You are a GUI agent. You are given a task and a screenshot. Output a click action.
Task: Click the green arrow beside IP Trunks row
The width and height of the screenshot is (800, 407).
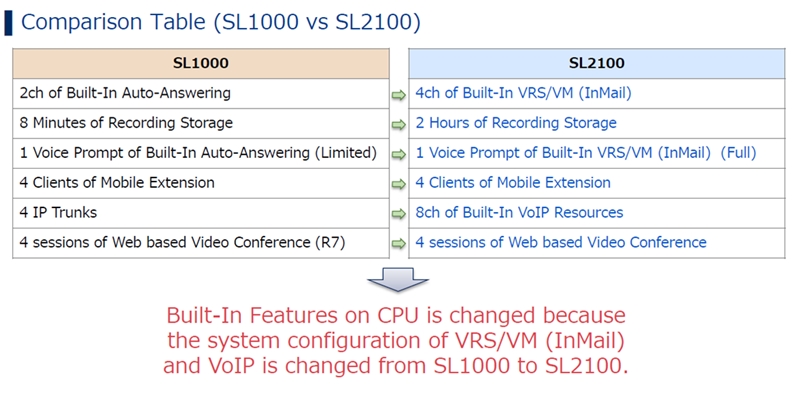[398, 214]
